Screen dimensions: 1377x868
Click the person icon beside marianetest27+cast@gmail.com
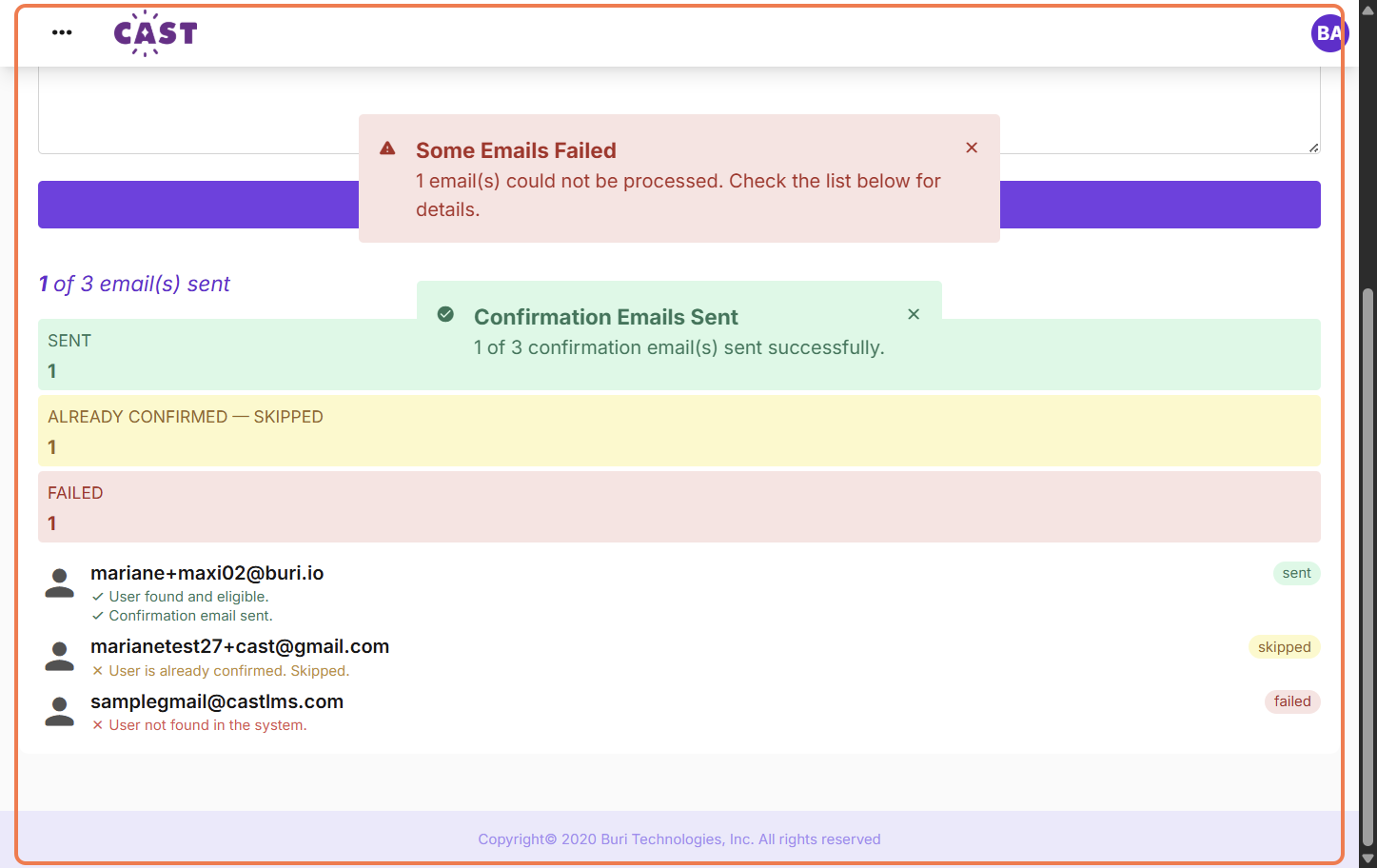point(60,657)
